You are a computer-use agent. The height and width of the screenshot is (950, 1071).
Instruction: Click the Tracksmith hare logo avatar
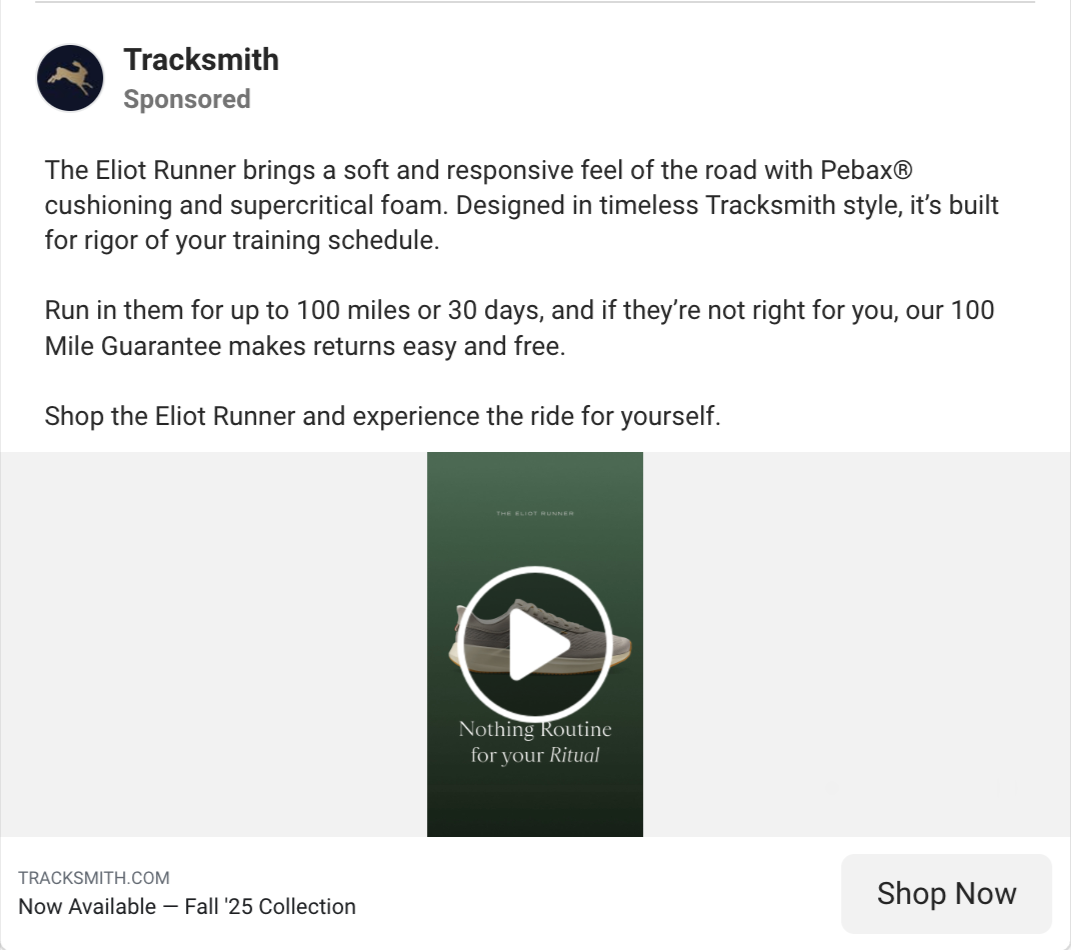70,78
